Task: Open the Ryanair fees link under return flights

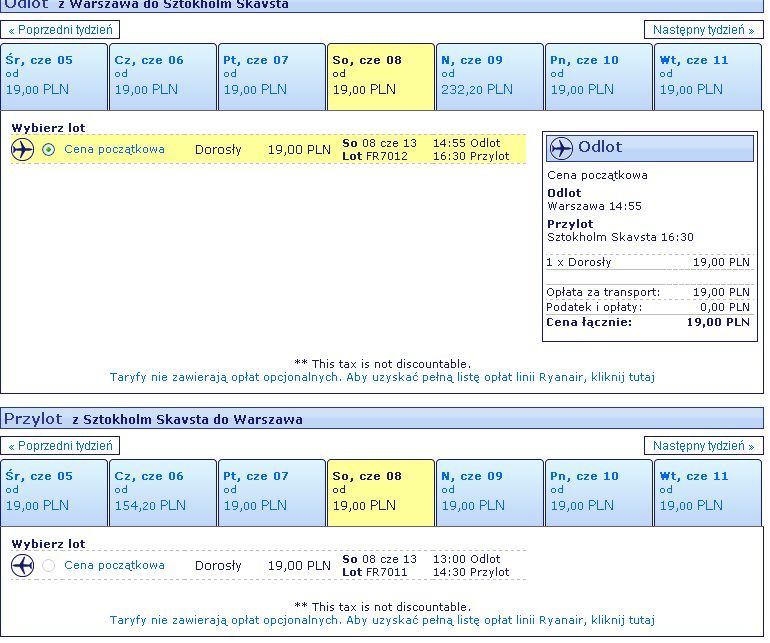Action: [x=382, y=620]
